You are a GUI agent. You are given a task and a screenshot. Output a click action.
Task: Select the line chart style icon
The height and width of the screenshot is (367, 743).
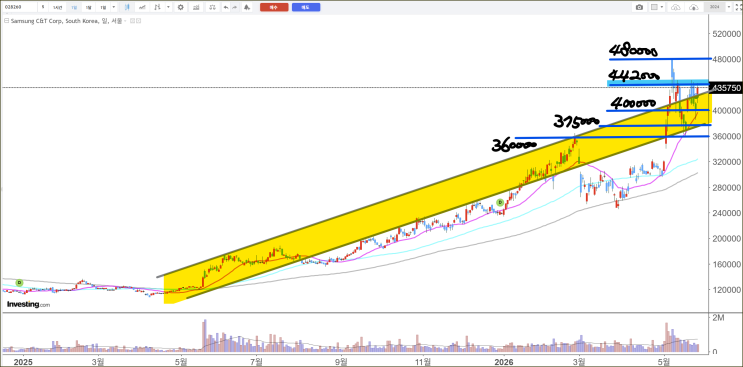[142, 7]
